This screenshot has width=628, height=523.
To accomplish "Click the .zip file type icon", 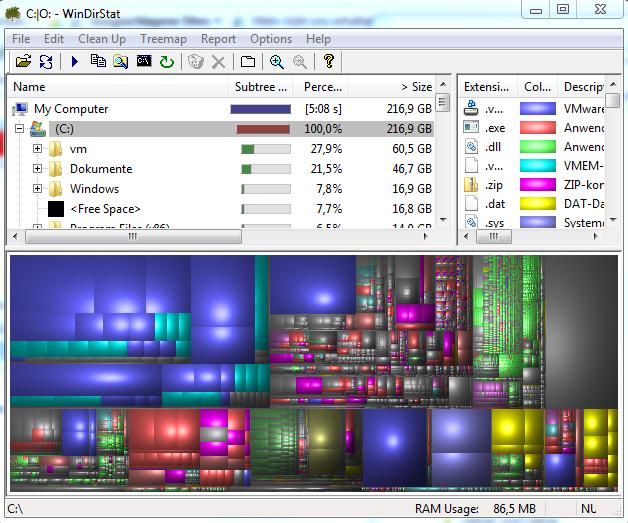I will (471, 185).
